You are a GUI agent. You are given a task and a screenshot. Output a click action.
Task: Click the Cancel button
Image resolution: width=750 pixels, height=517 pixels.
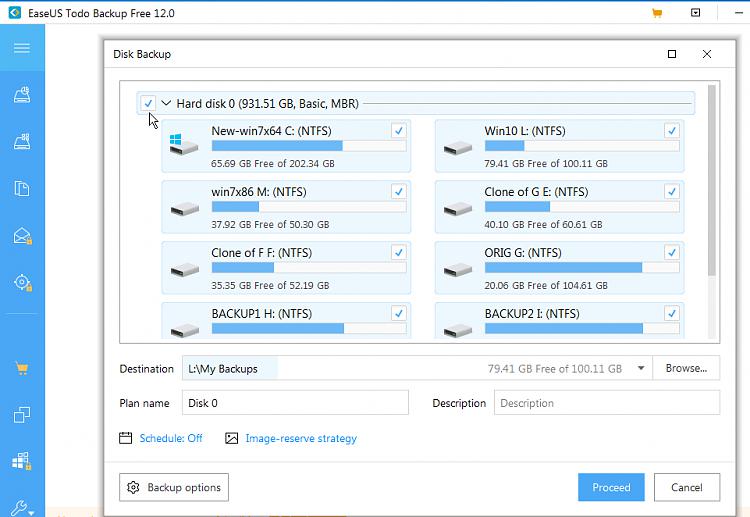686,487
